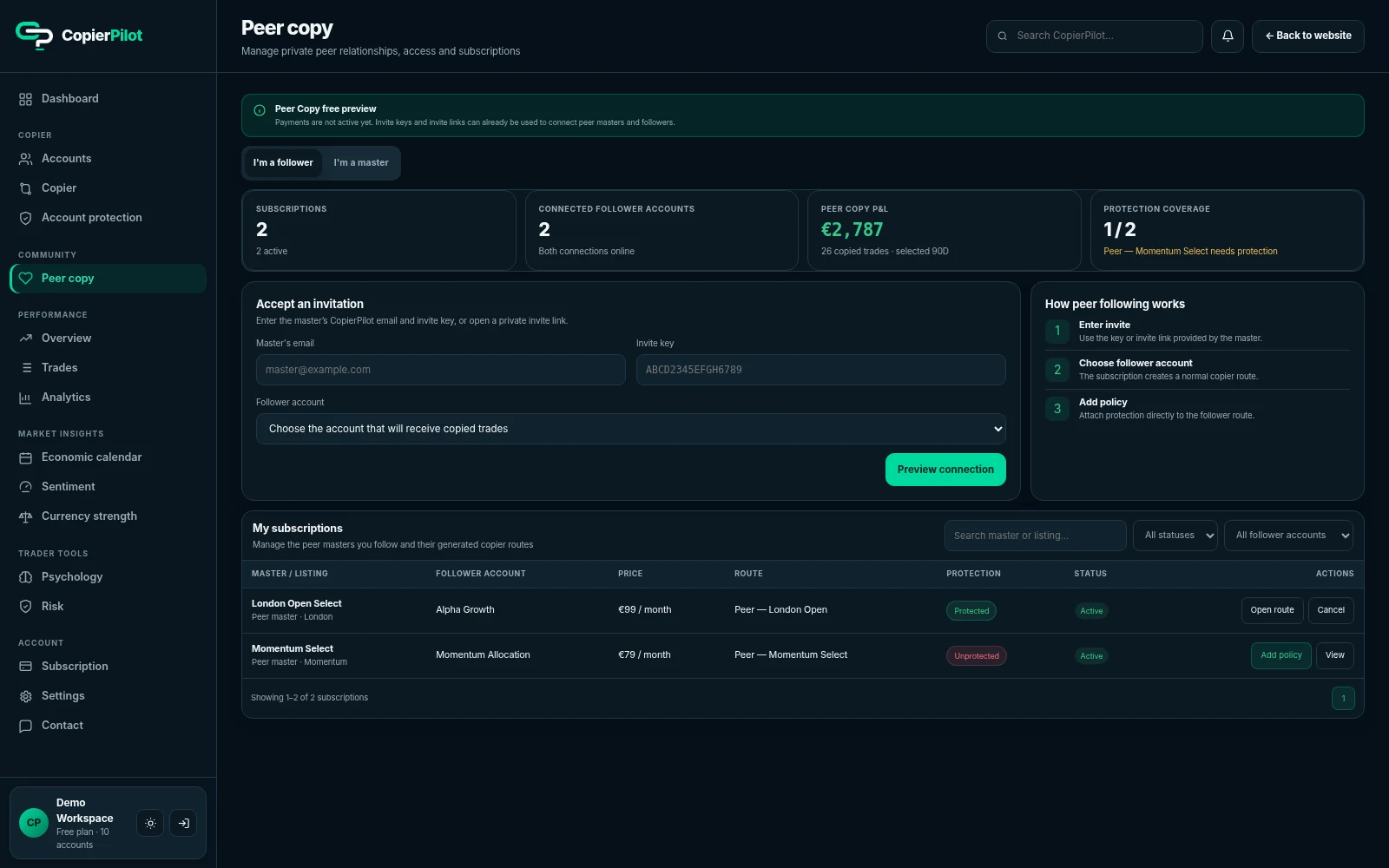Screen dimensions: 1389x868
Task: Click Showing 1–2 of 2 subscriptions text
Action: [x=309, y=698]
